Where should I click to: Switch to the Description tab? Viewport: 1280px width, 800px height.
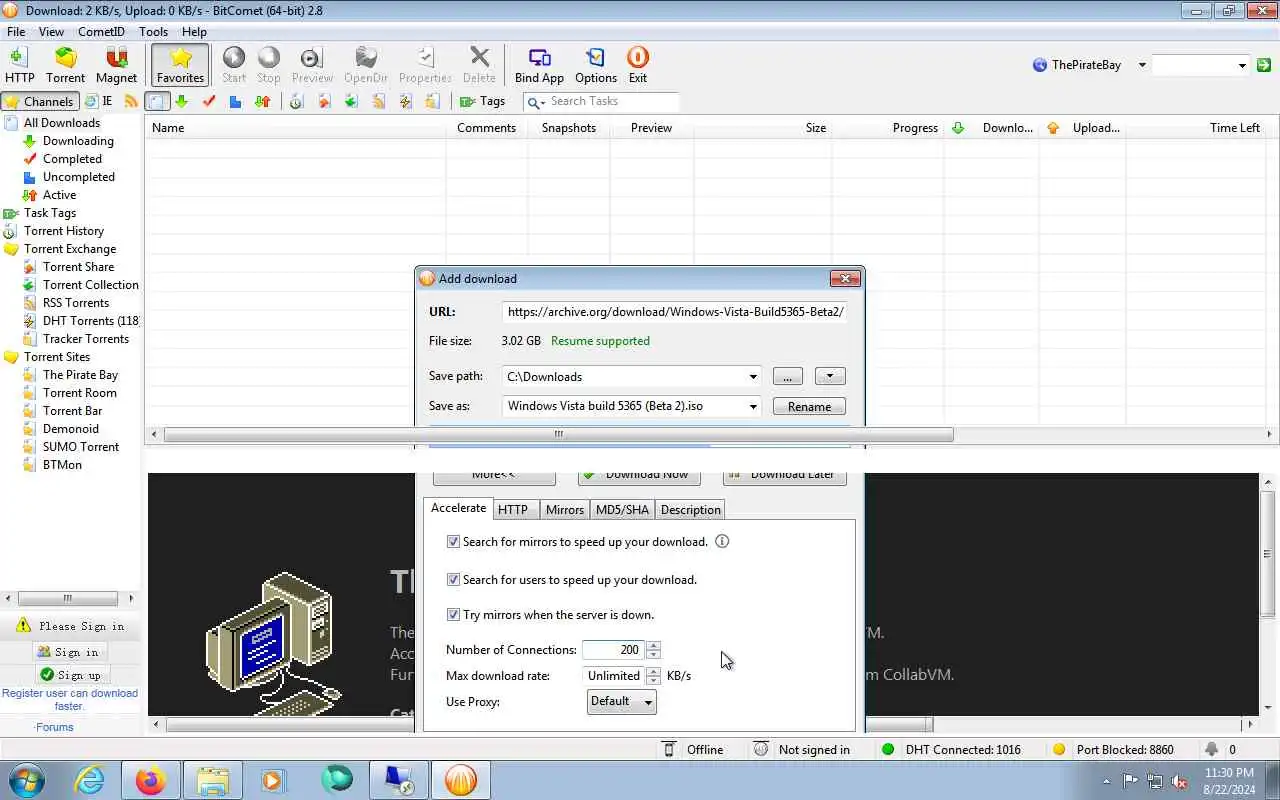pos(690,509)
